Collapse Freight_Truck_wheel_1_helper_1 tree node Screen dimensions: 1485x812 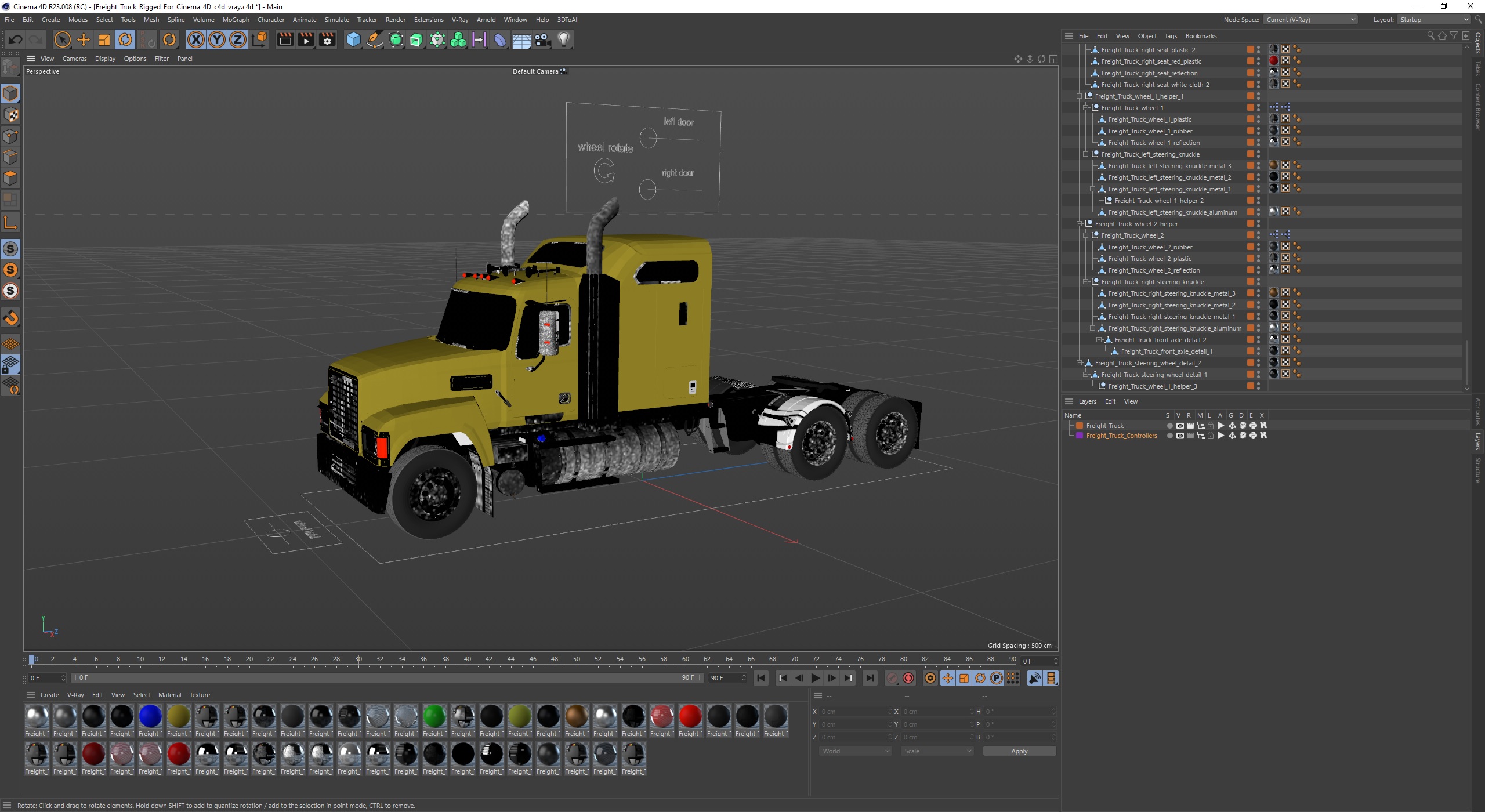click(x=1080, y=96)
